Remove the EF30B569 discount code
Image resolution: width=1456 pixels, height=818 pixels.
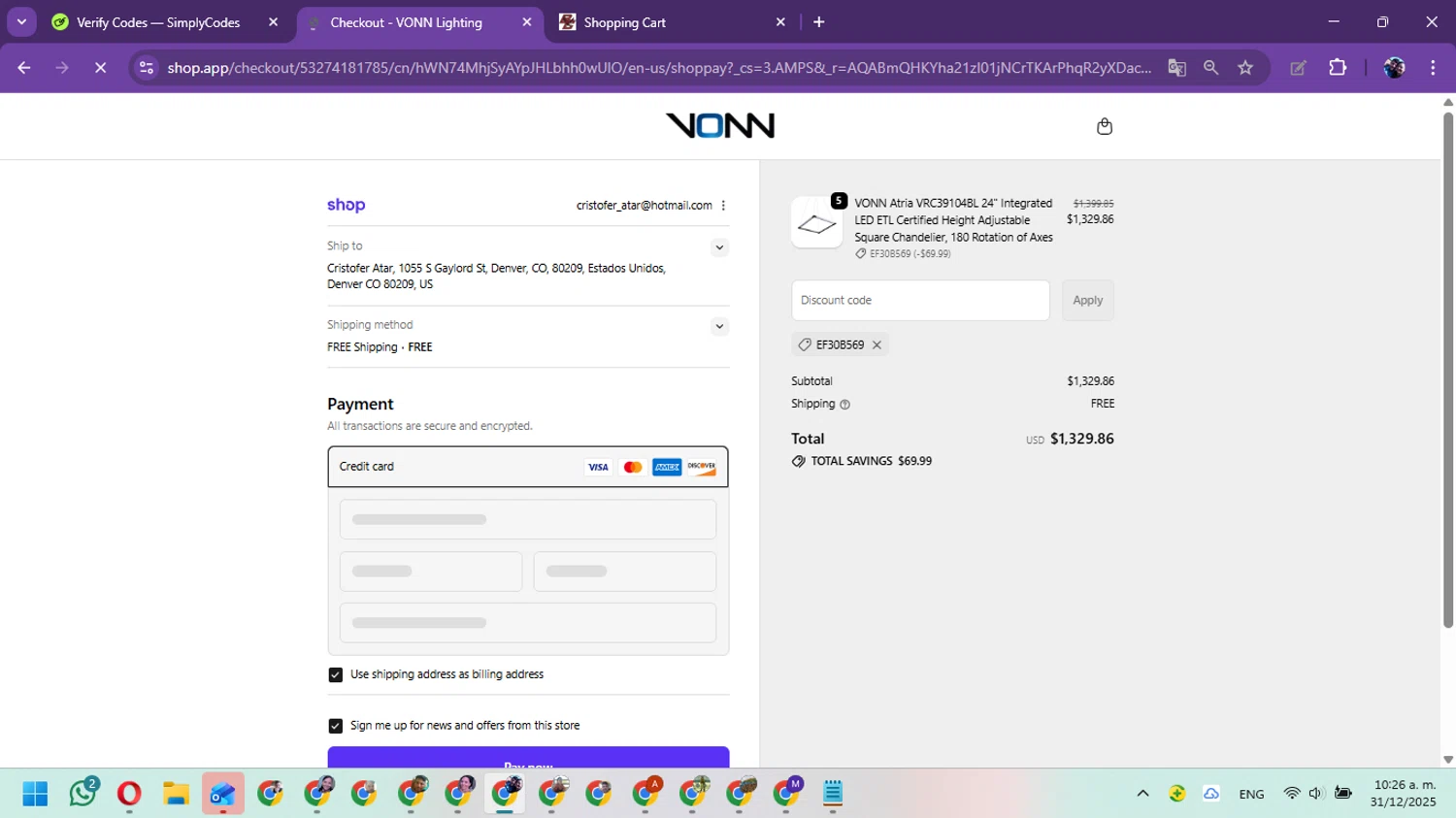click(877, 344)
